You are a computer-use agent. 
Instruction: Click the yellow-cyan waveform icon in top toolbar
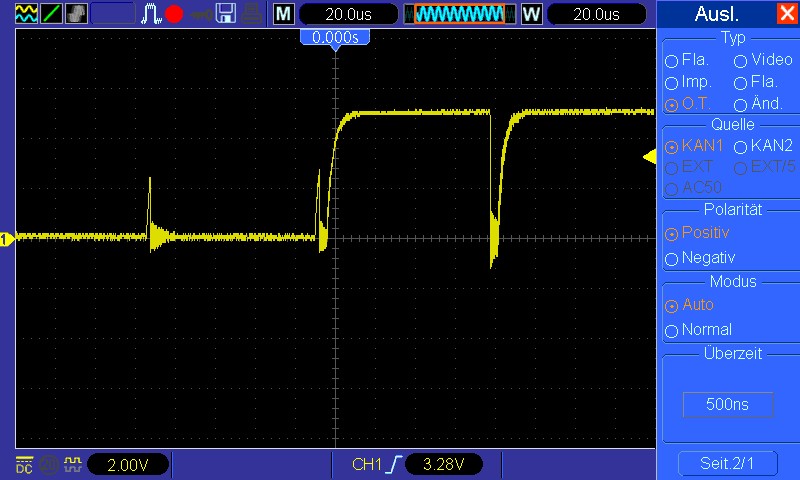pos(17,13)
